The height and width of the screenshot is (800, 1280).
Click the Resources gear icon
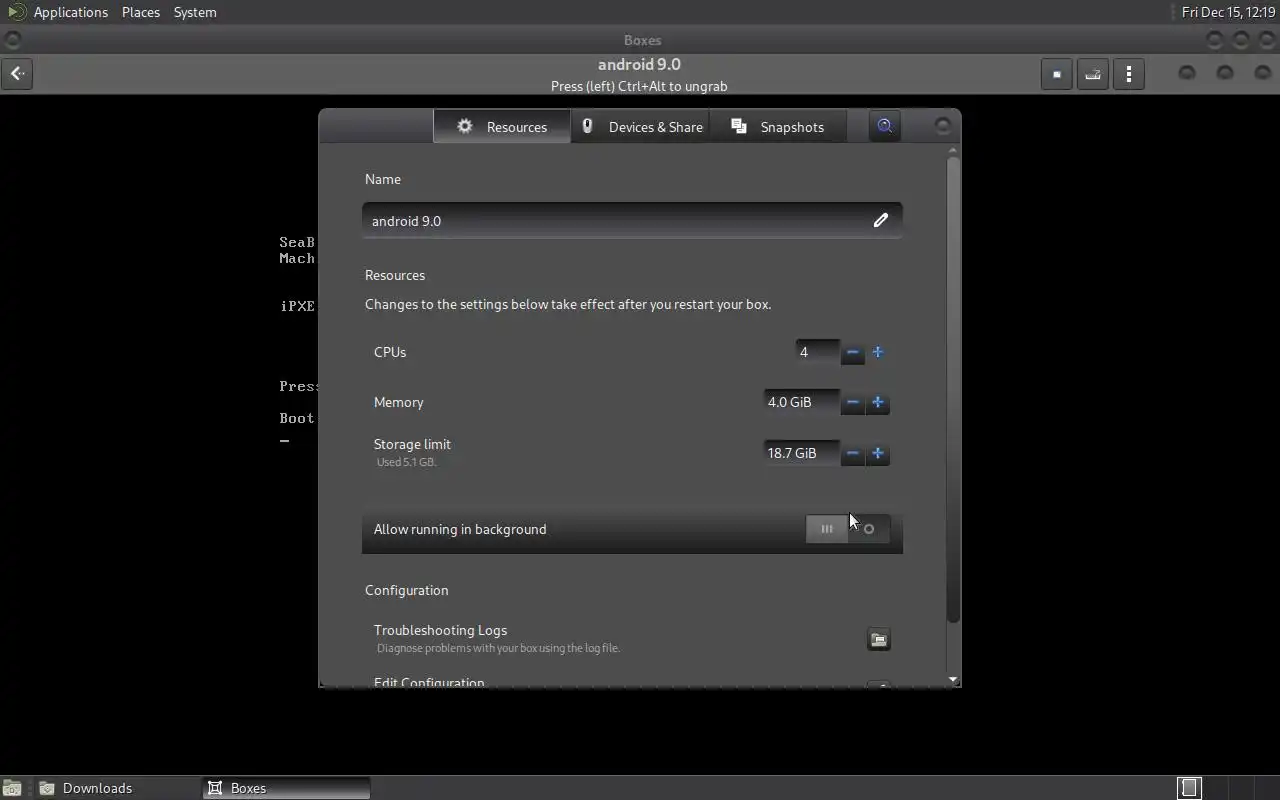pyautogui.click(x=464, y=126)
